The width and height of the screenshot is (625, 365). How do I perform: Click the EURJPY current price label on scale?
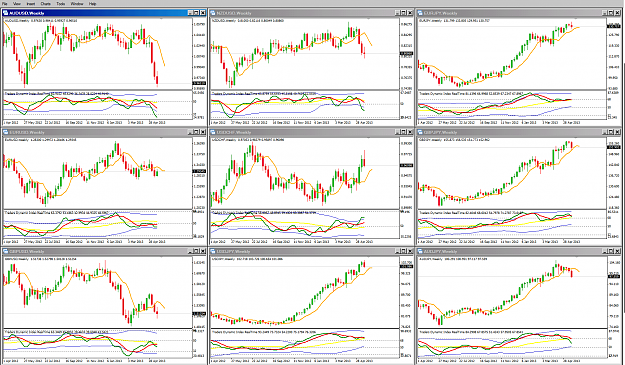613,26
